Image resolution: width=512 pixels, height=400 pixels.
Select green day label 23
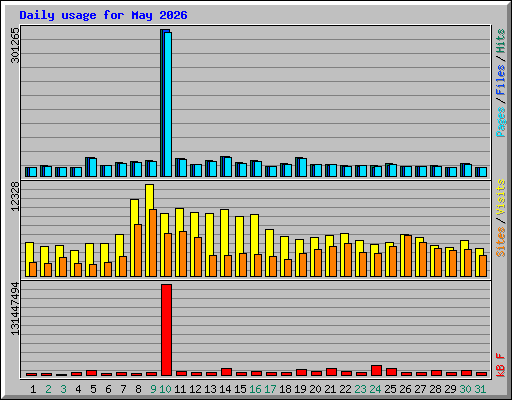click(360, 389)
